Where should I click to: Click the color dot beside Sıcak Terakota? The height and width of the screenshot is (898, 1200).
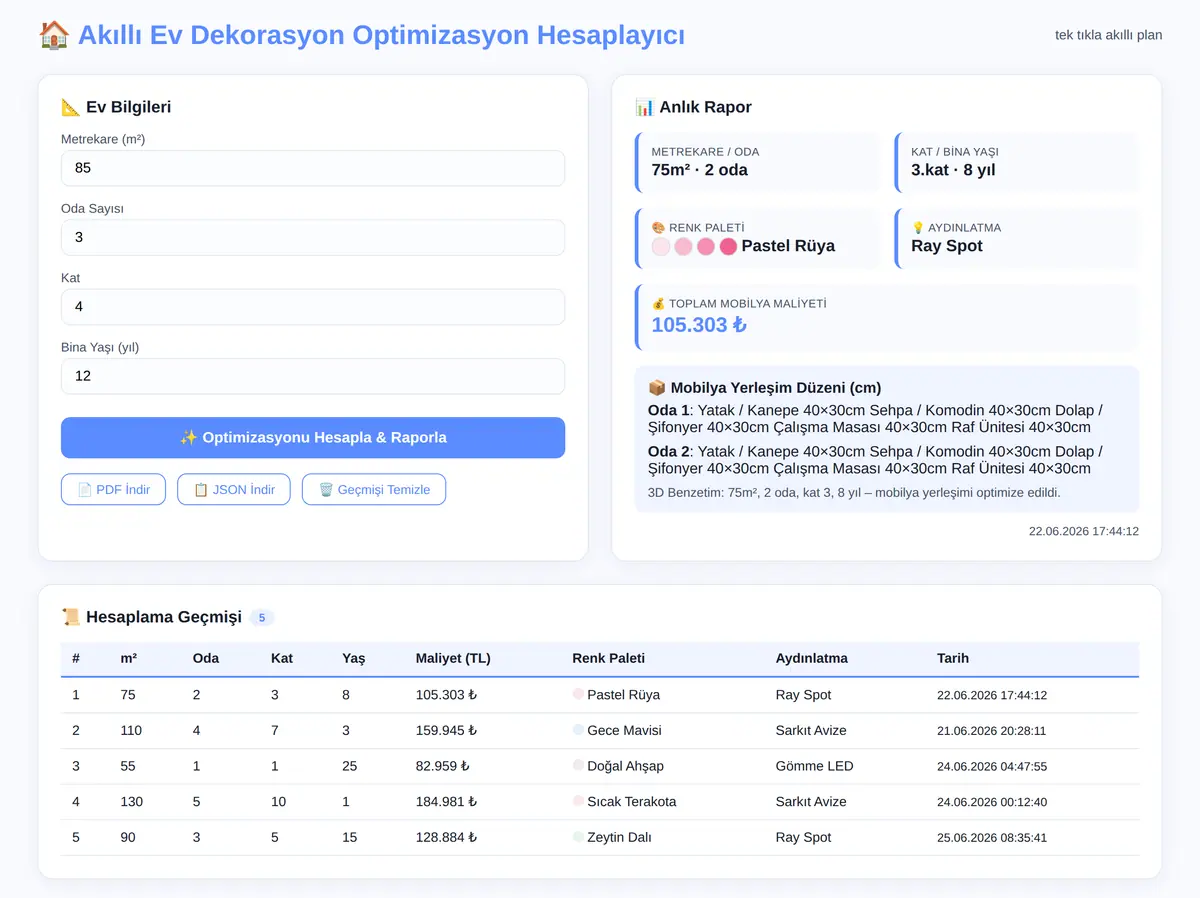point(578,801)
